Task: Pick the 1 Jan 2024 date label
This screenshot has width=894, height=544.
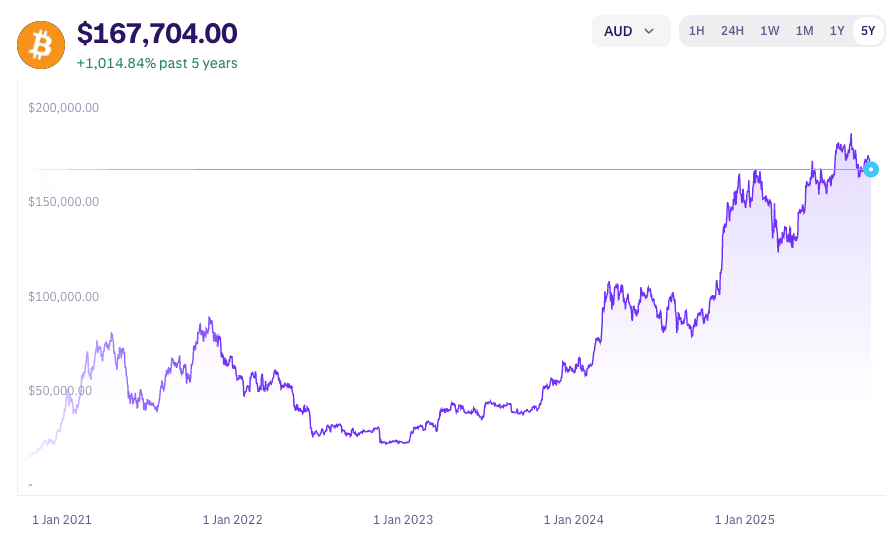Action: pyautogui.click(x=573, y=520)
